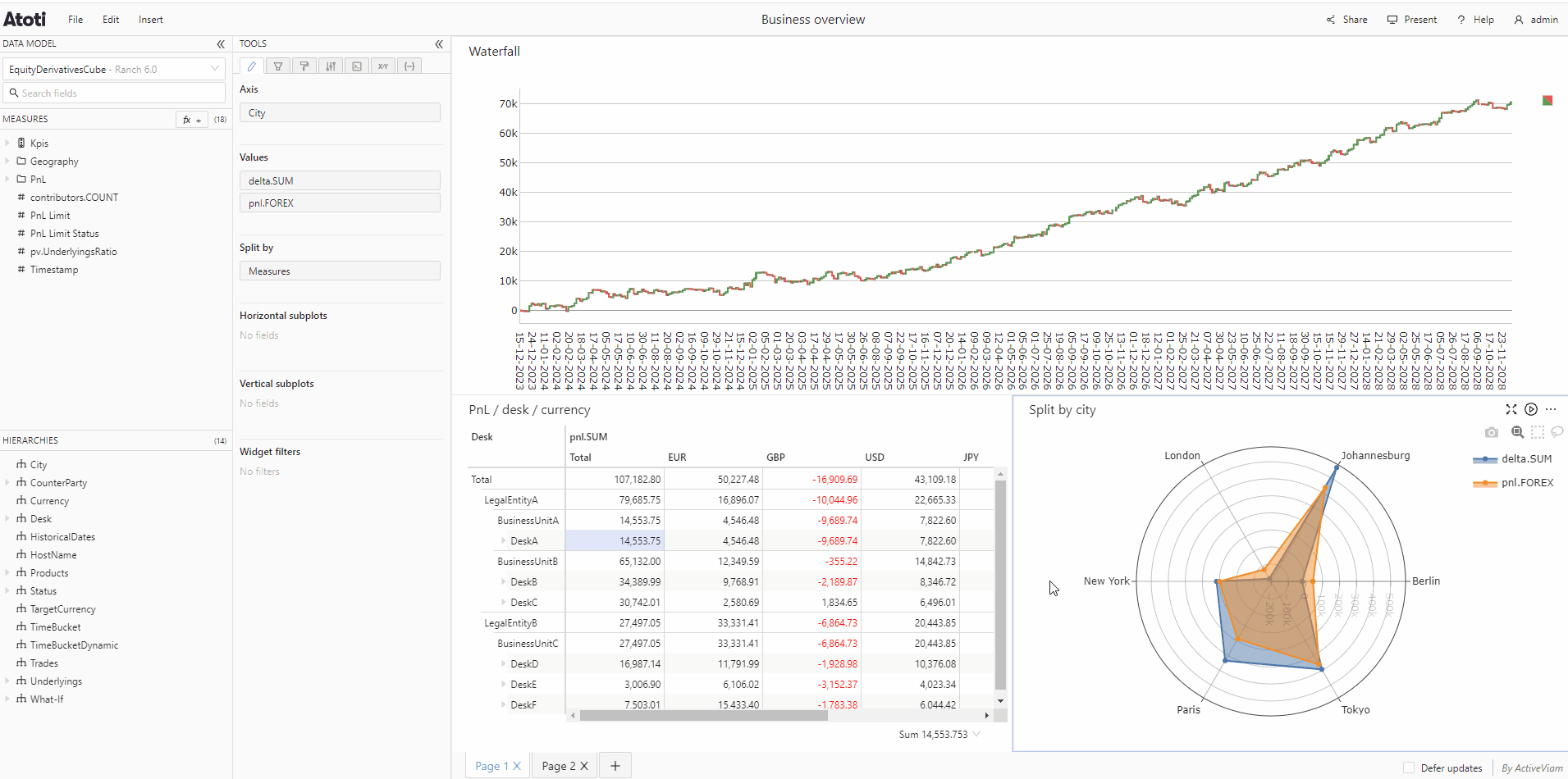The width and height of the screenshot is (1568, 779).
Task: Expand the Desk hierarchy
Action: tap(7, 518)
